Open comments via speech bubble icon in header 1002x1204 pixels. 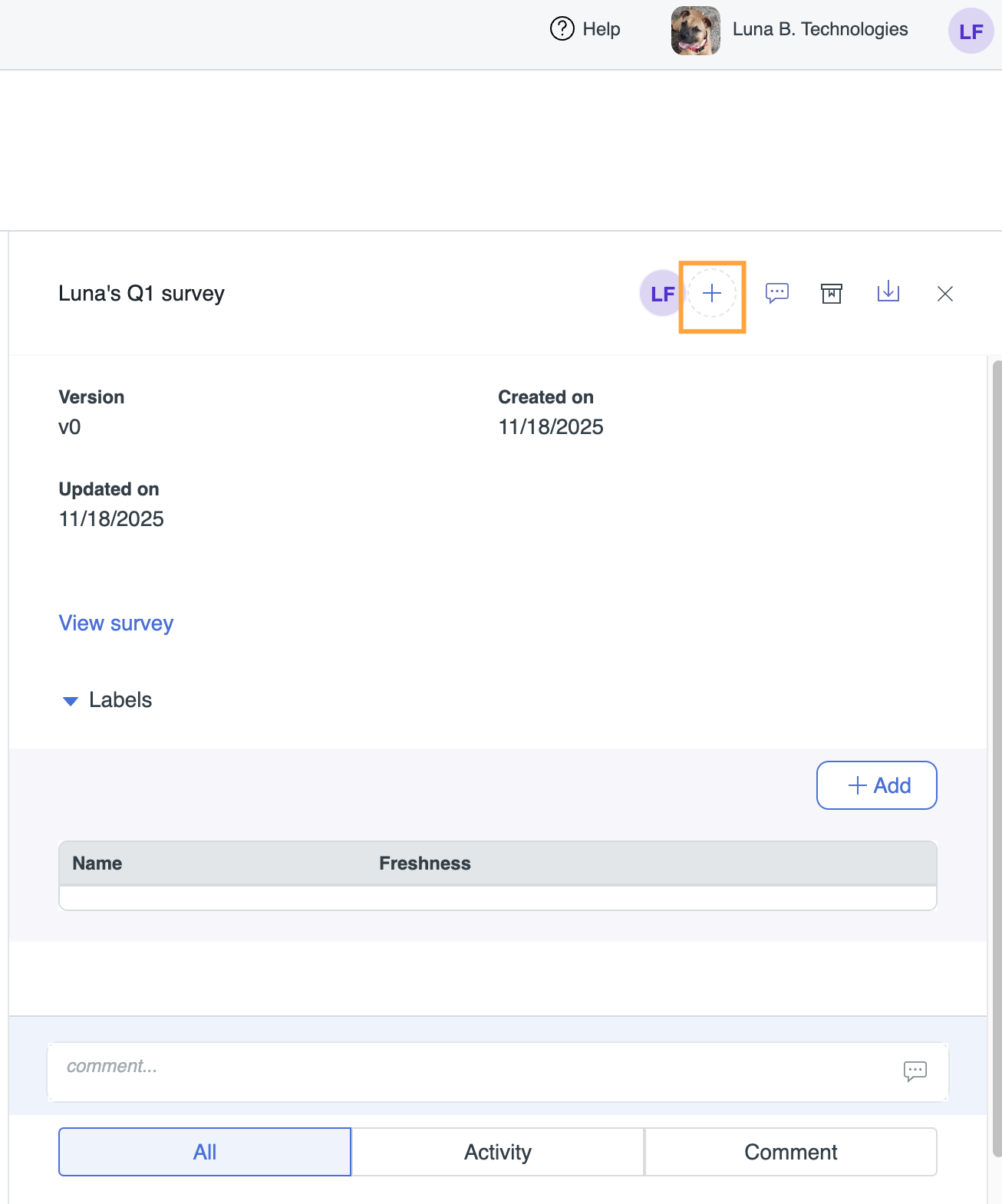point(777,293)
